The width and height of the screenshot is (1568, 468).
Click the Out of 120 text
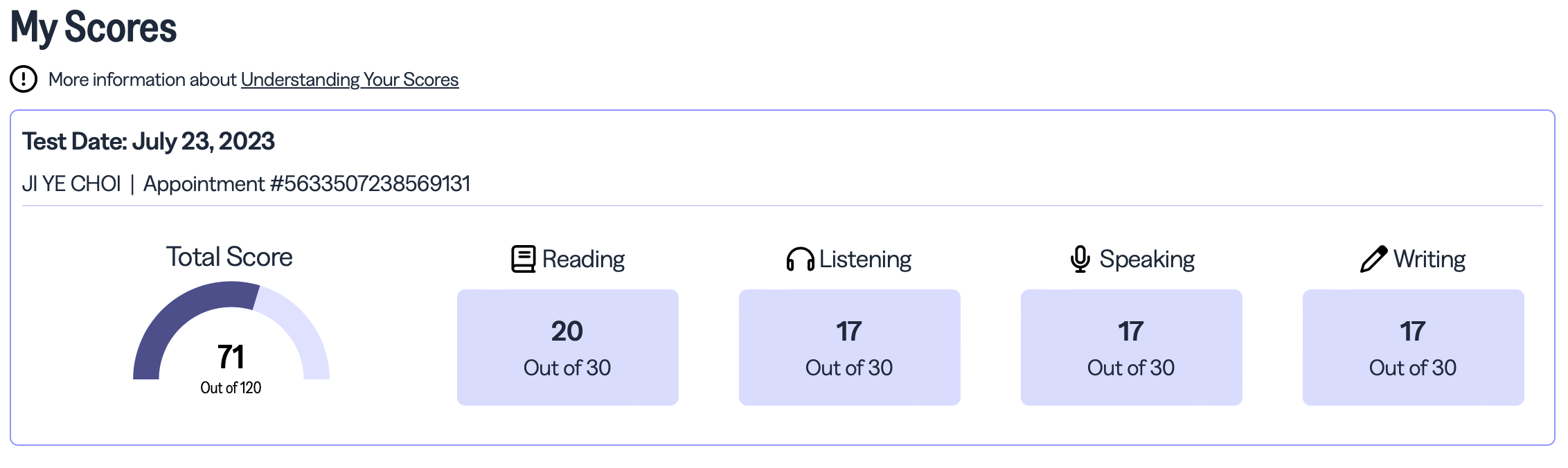coord(231,388)
